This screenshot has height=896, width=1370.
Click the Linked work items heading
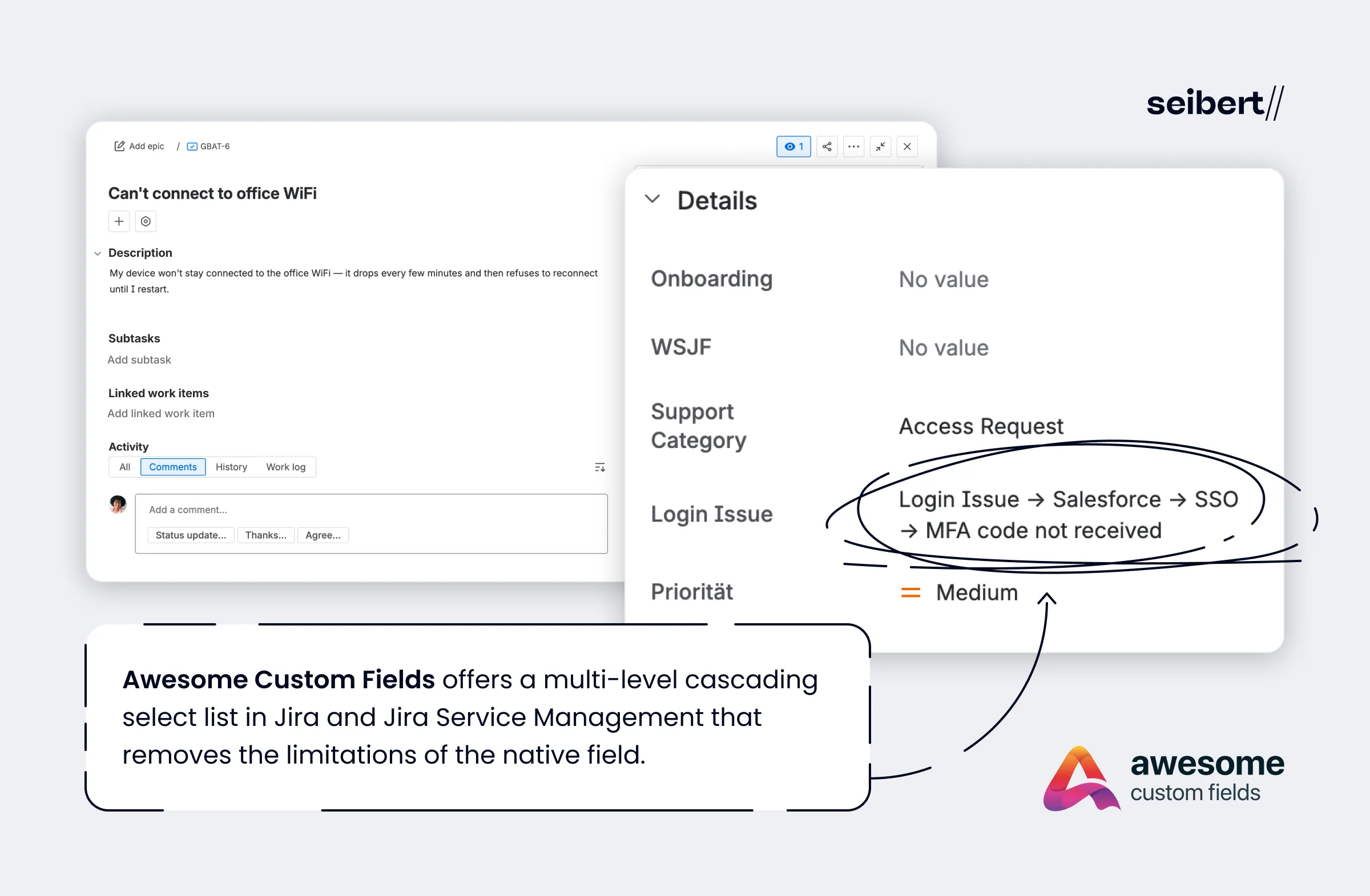coord(158,393)
